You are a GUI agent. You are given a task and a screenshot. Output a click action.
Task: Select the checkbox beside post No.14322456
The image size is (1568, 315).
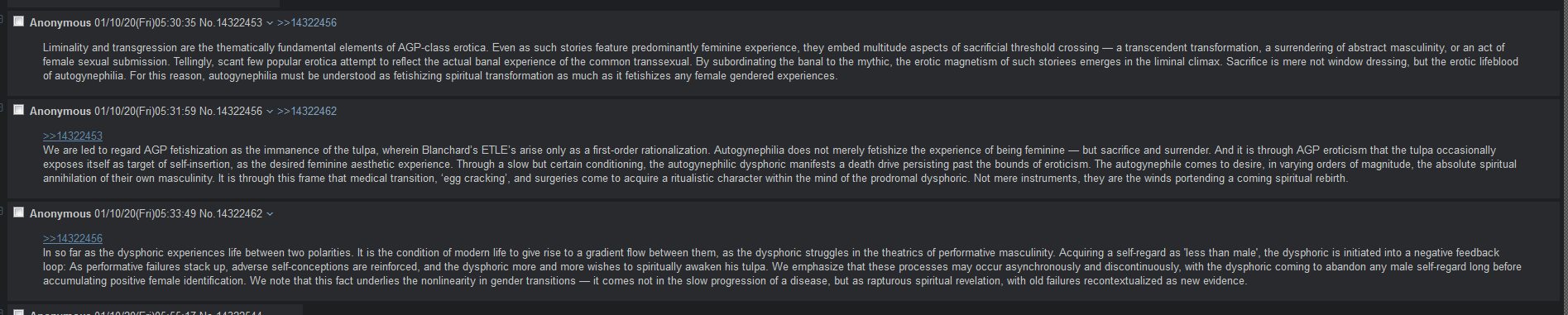pyautogui.click(x=18, y=110)
